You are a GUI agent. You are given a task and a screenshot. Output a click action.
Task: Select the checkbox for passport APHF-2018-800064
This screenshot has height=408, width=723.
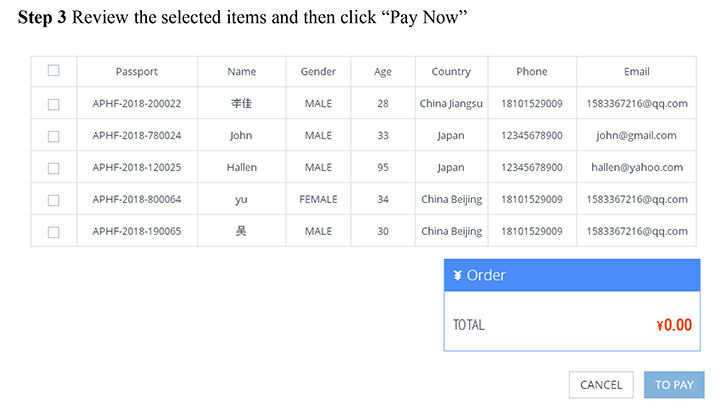(x=54, y=200)
